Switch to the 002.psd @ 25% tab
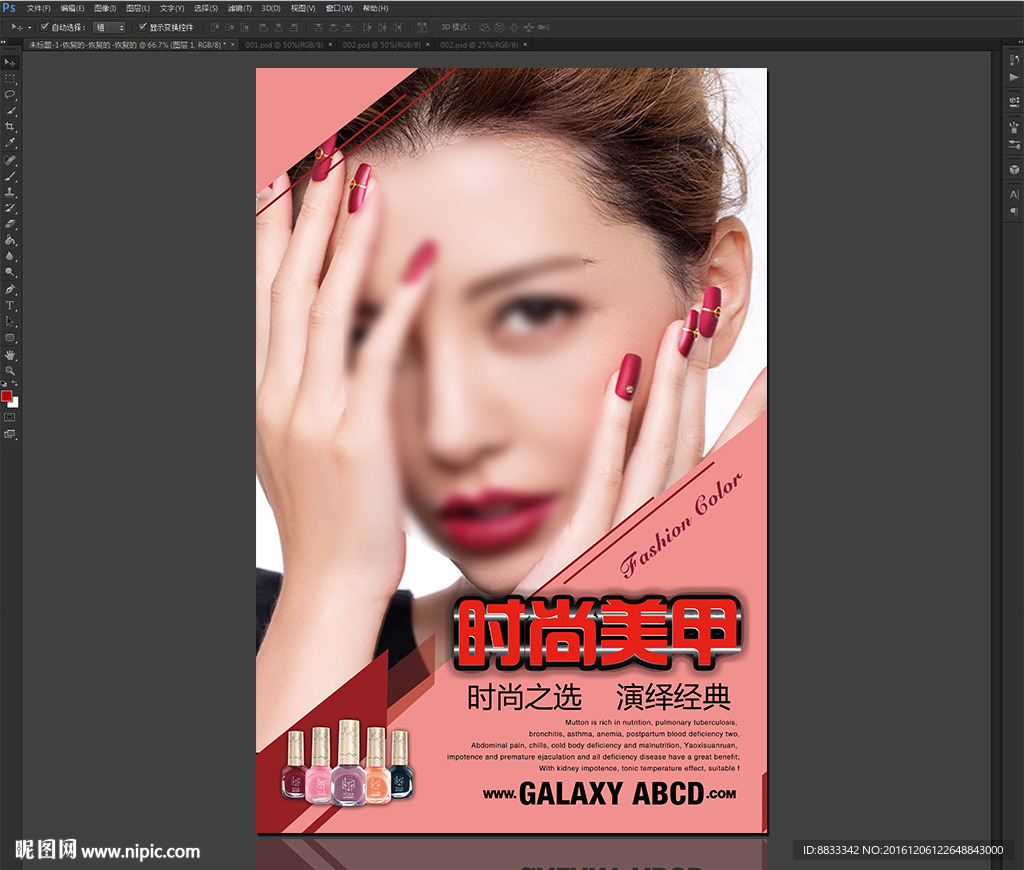 click(479, 44)
